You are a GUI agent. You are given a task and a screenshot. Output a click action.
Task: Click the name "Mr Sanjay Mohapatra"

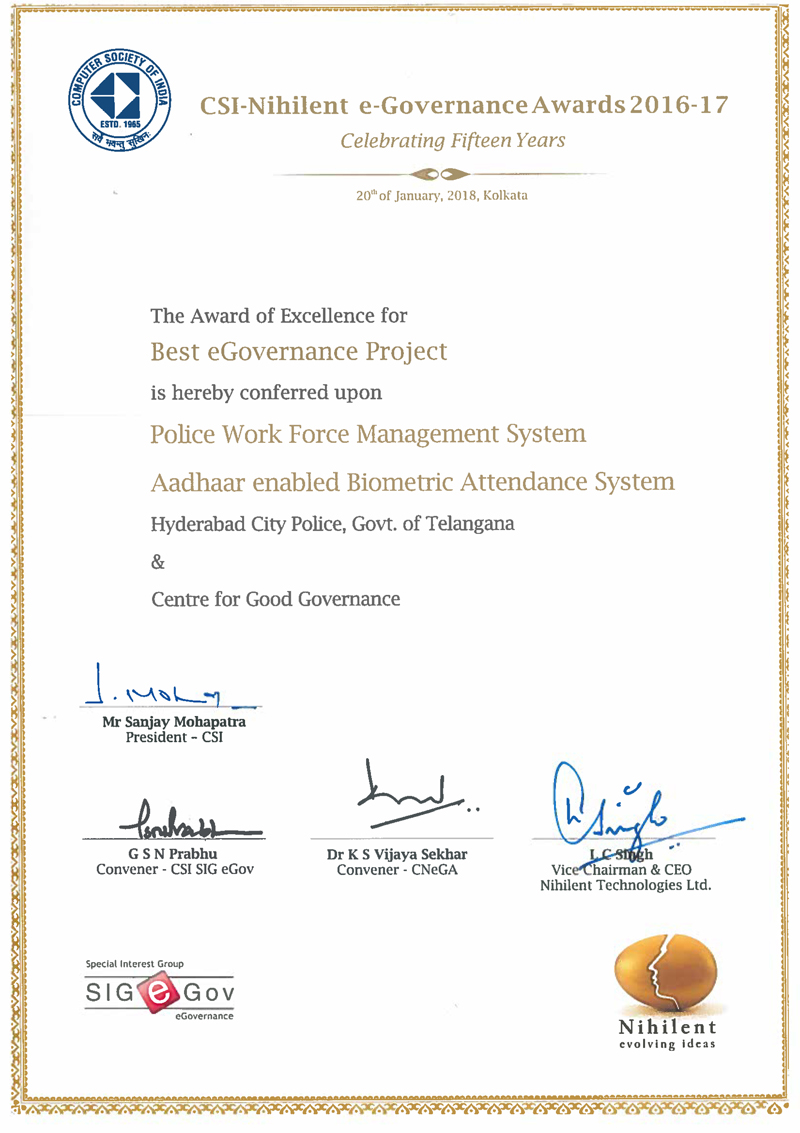tap(174, 722)
